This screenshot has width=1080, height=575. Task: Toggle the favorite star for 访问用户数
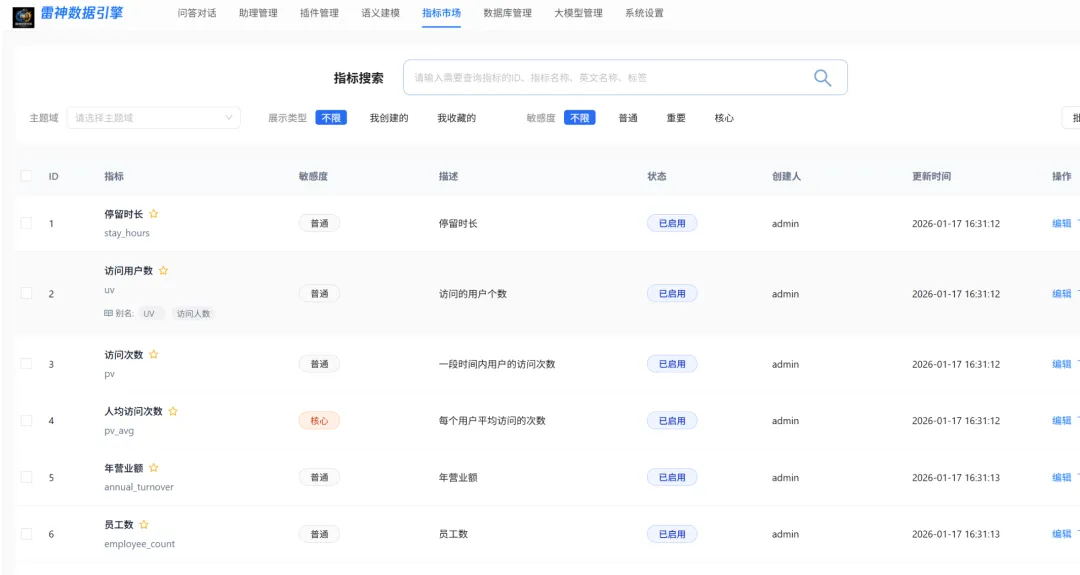163,271
